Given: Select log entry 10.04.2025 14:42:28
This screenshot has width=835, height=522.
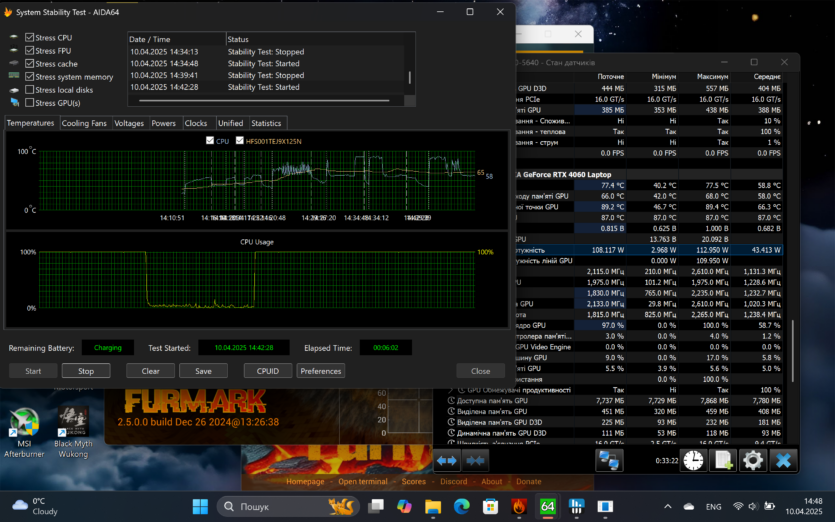Looking at the screenshot, I should (266, 87).
